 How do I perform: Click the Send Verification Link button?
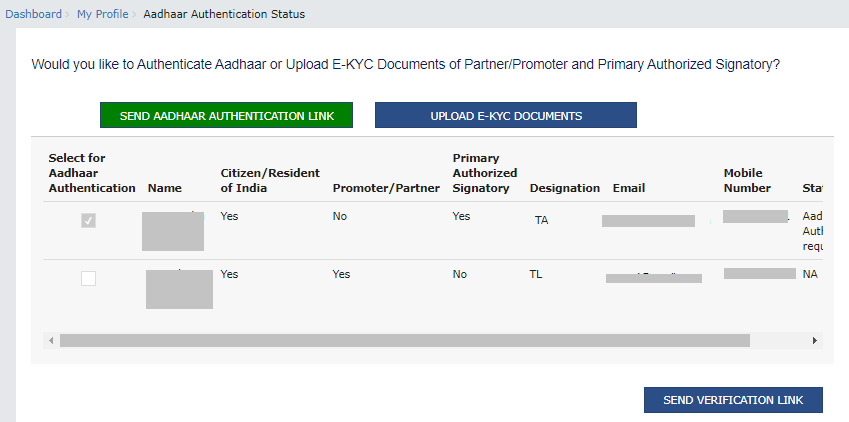733,400
